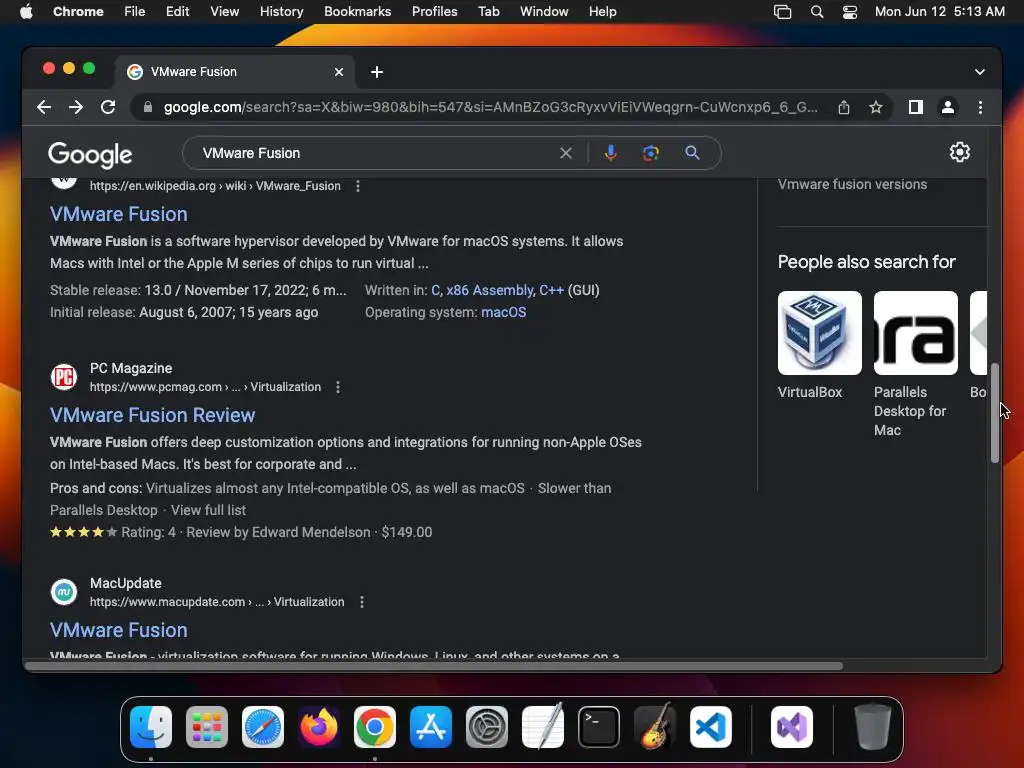The image size is (1024, 768).
Task: Click the lock icon in address bar
Action: click(148, 107)
